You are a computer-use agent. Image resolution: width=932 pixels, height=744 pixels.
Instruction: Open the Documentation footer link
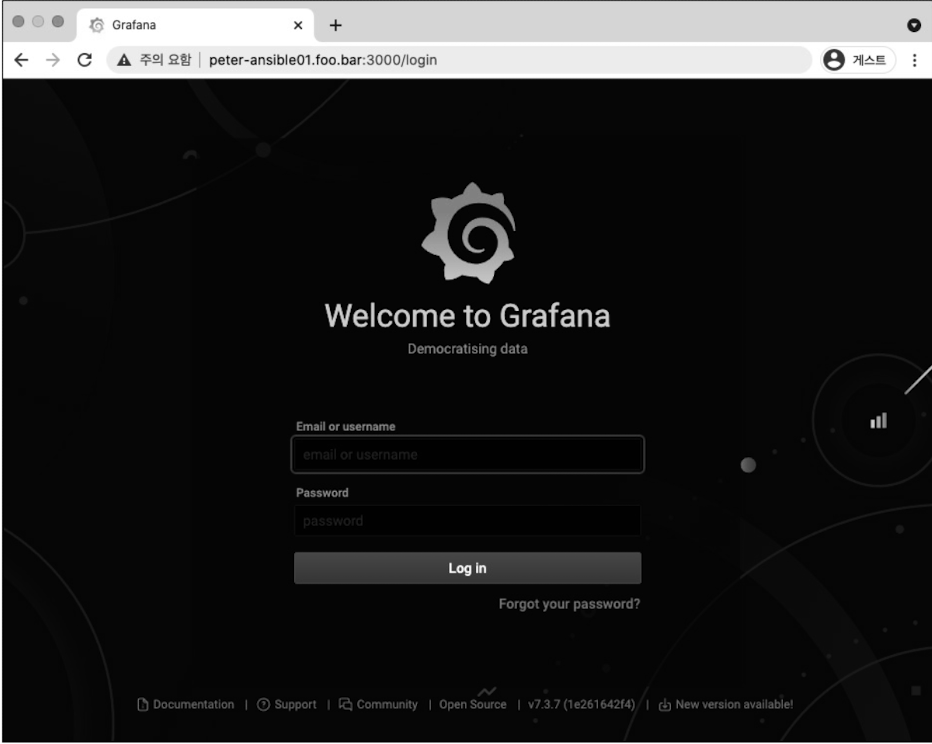(x=185, y=704)
